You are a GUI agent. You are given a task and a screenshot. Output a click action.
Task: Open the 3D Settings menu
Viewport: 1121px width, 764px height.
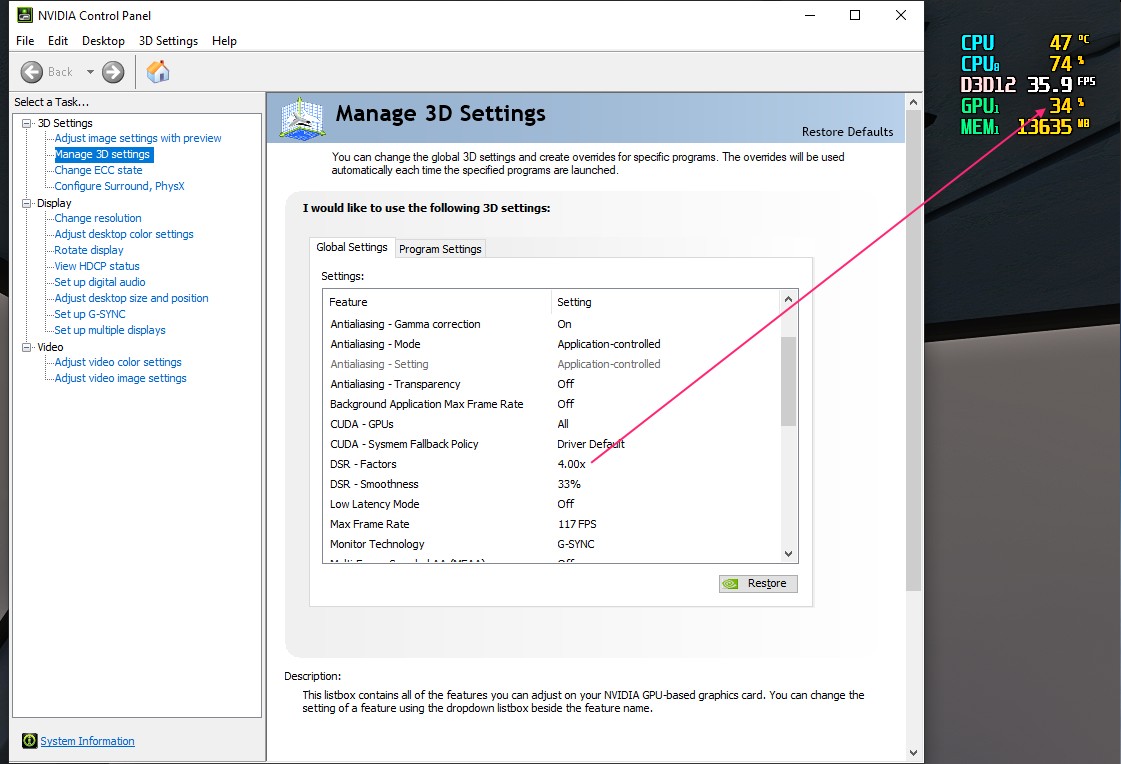coord(168,41)
